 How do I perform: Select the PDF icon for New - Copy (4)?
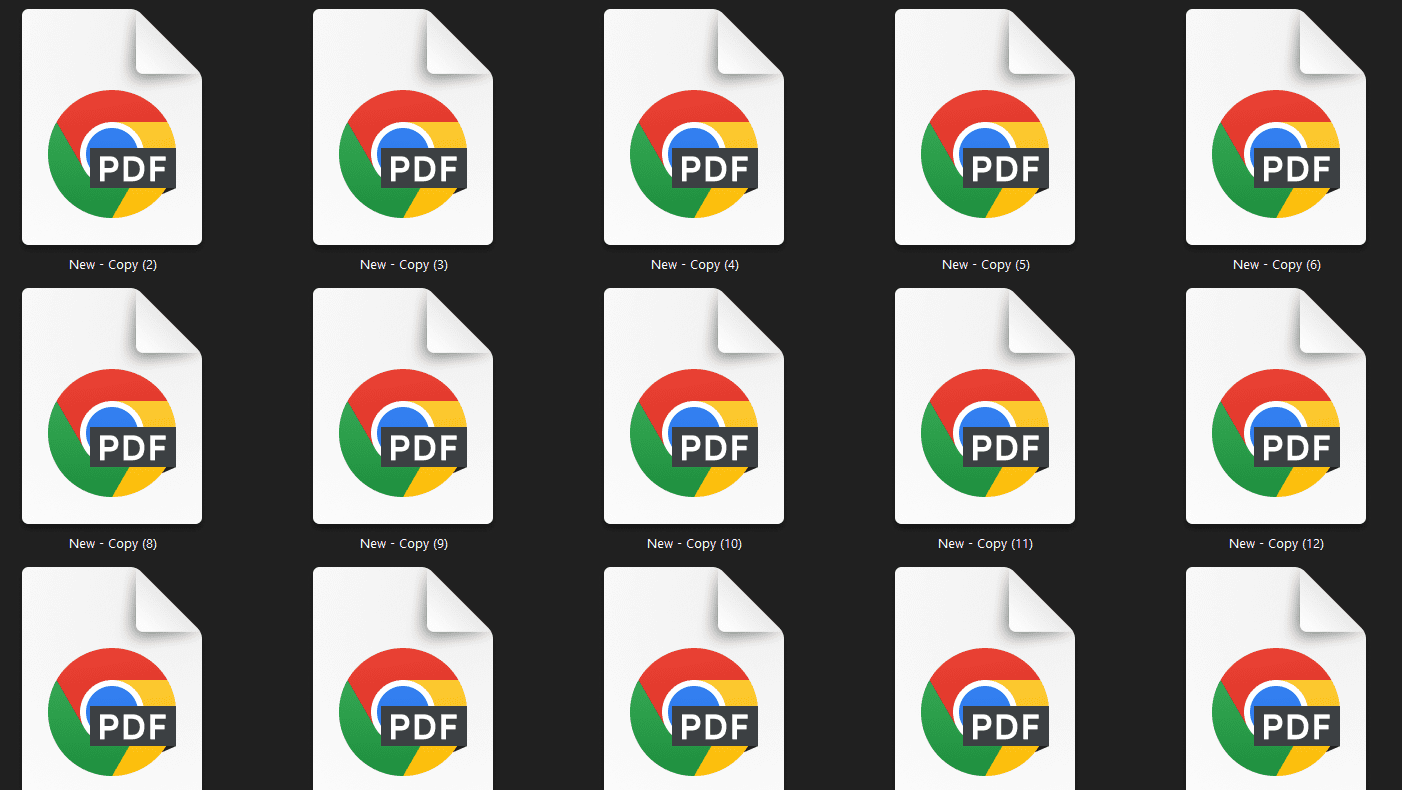coord(694,127)
